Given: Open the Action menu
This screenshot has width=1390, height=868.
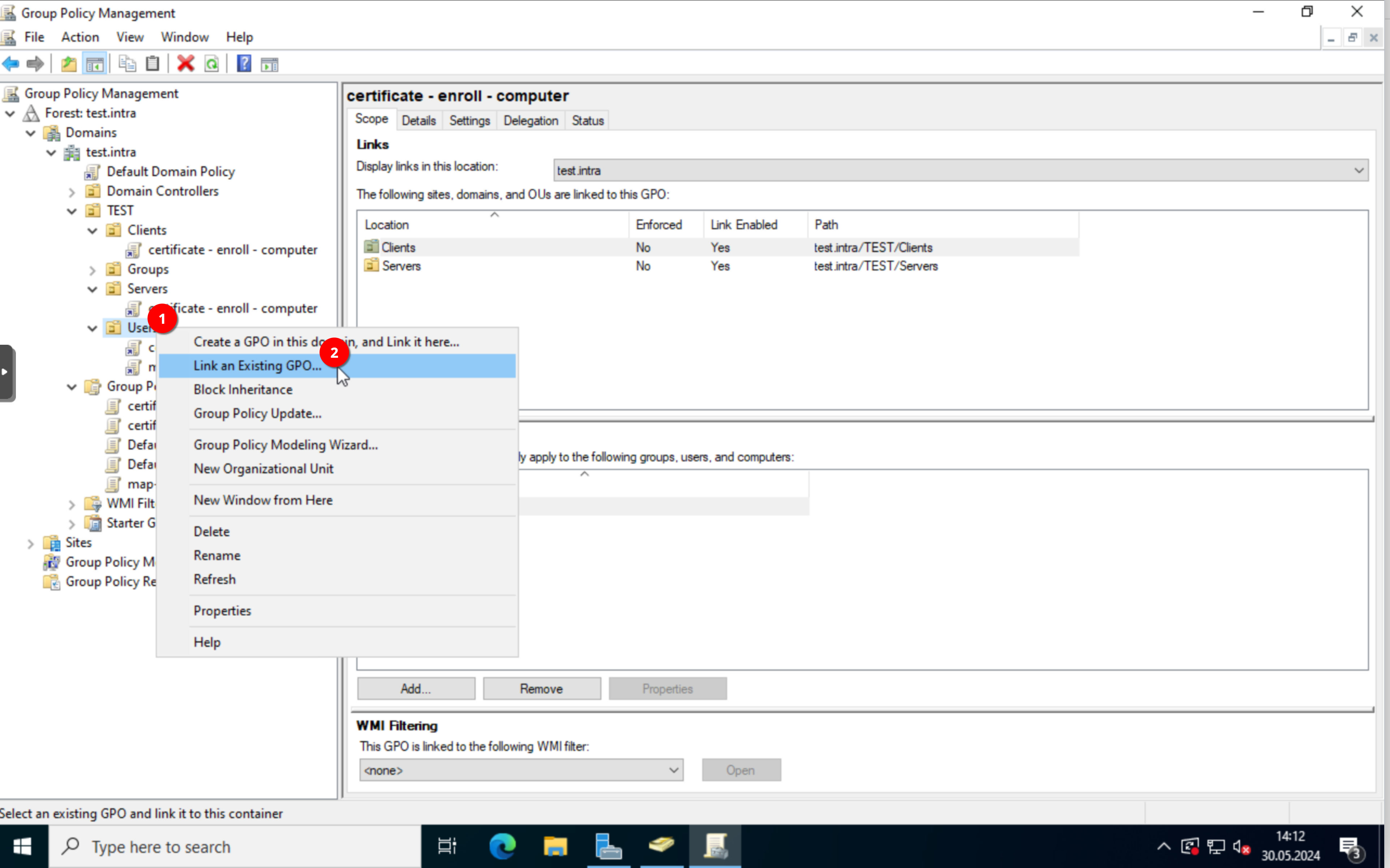Looking at the screenshot, I should click(x=80, y=37).
